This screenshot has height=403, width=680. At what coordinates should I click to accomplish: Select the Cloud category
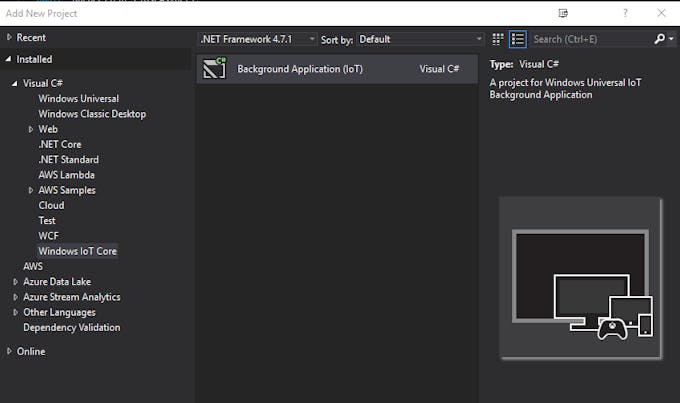(51, 205)
